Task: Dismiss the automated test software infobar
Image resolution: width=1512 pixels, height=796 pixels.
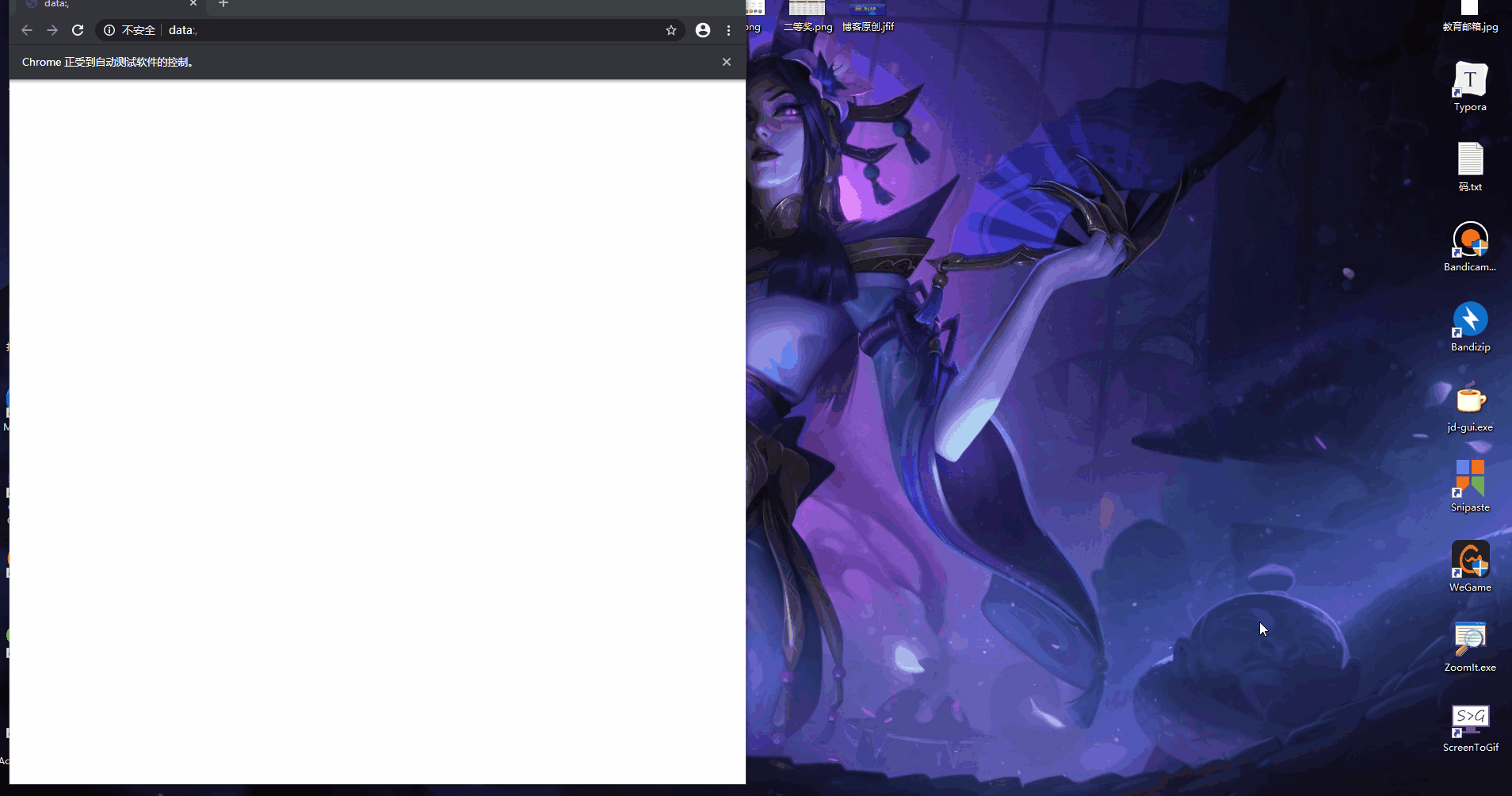Action: pos(727,62)
